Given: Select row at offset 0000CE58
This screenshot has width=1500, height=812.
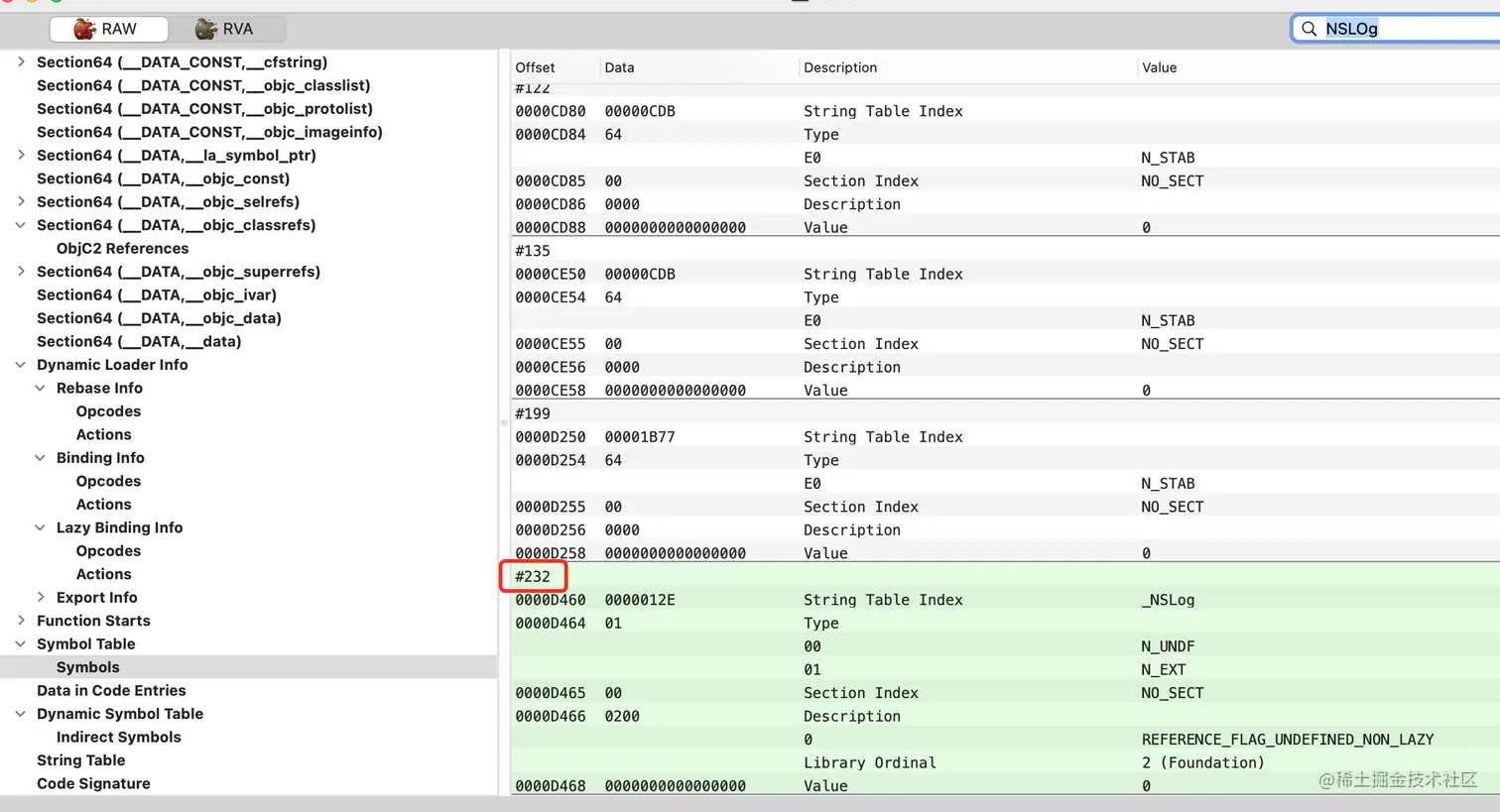Looking at the screenshot, I should click(1005, 390).
